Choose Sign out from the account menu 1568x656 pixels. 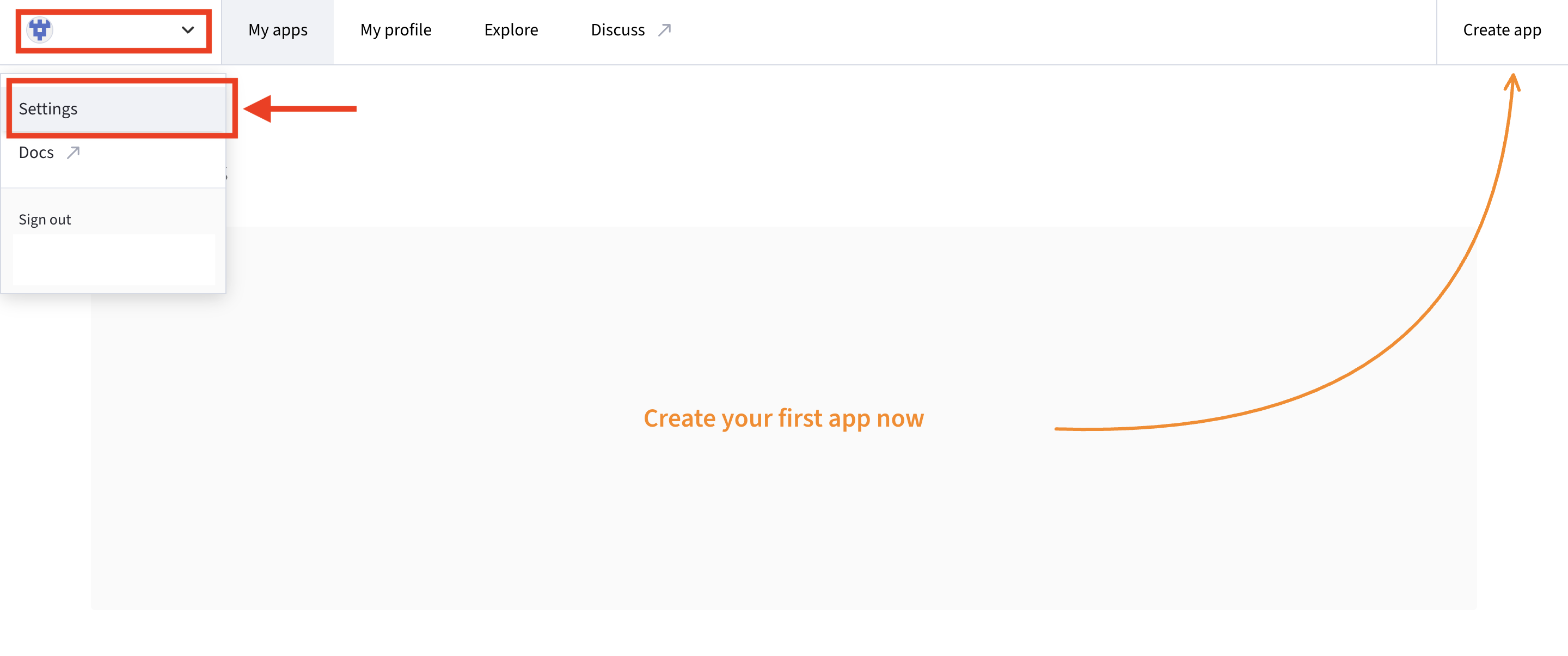[x=45, y=218]
